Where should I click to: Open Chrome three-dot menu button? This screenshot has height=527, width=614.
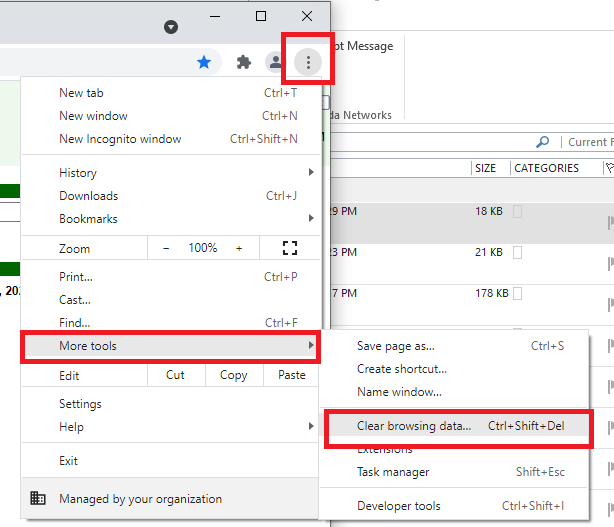coord(308,62)
